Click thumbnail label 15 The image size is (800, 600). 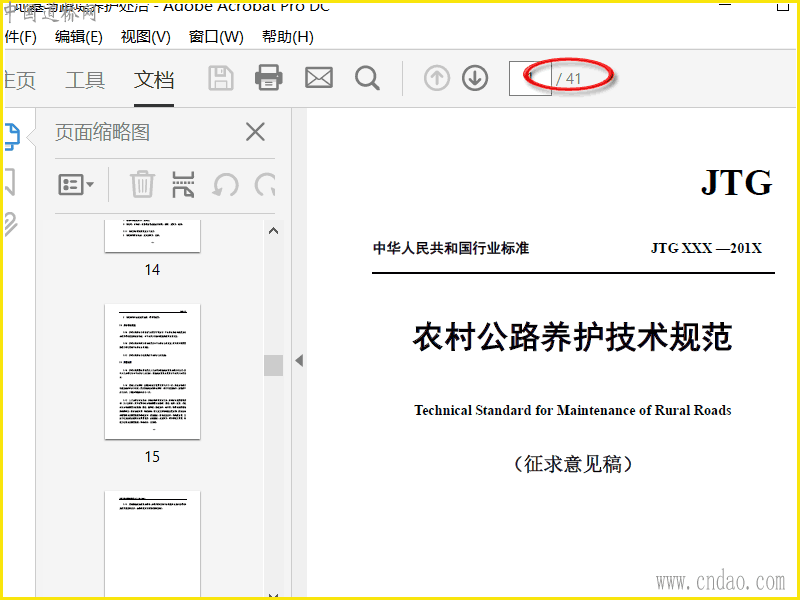pos(152,456)
